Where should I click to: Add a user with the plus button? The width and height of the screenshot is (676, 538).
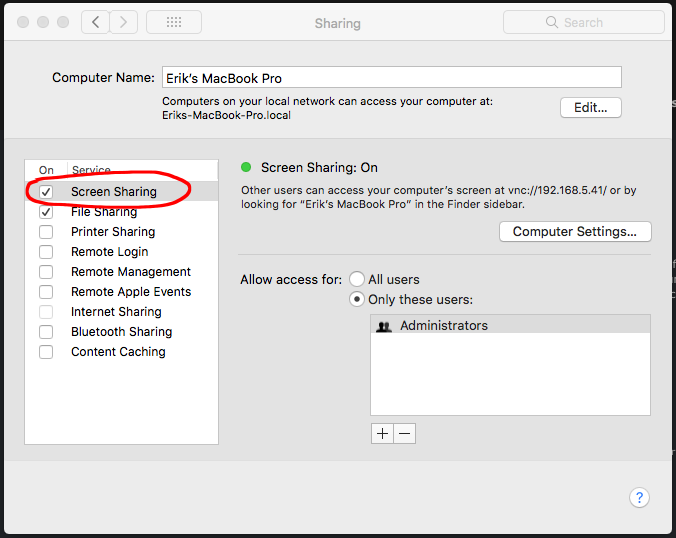click(382, 433)
